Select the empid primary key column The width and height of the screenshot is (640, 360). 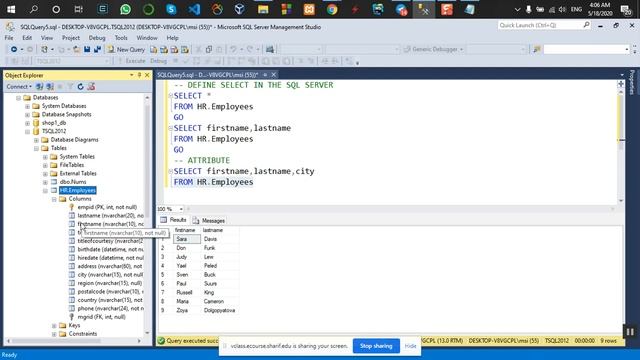[107, 207]
